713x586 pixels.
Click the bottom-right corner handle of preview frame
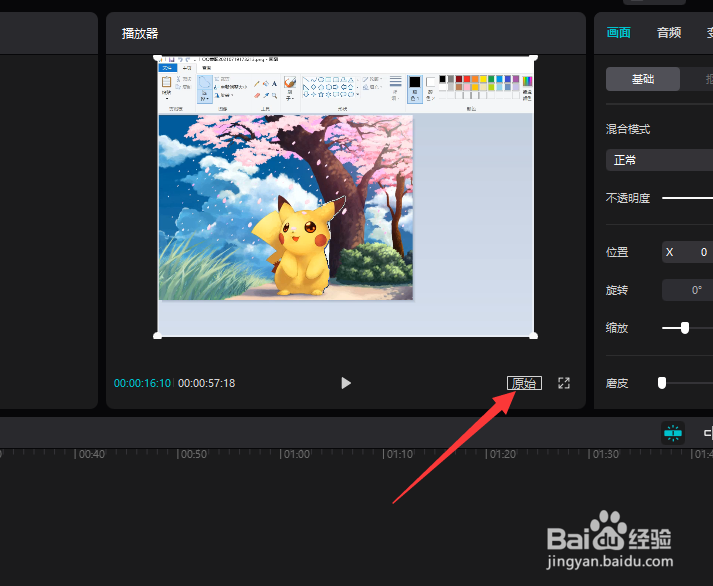pyautogui.click(x=534, y=336)
